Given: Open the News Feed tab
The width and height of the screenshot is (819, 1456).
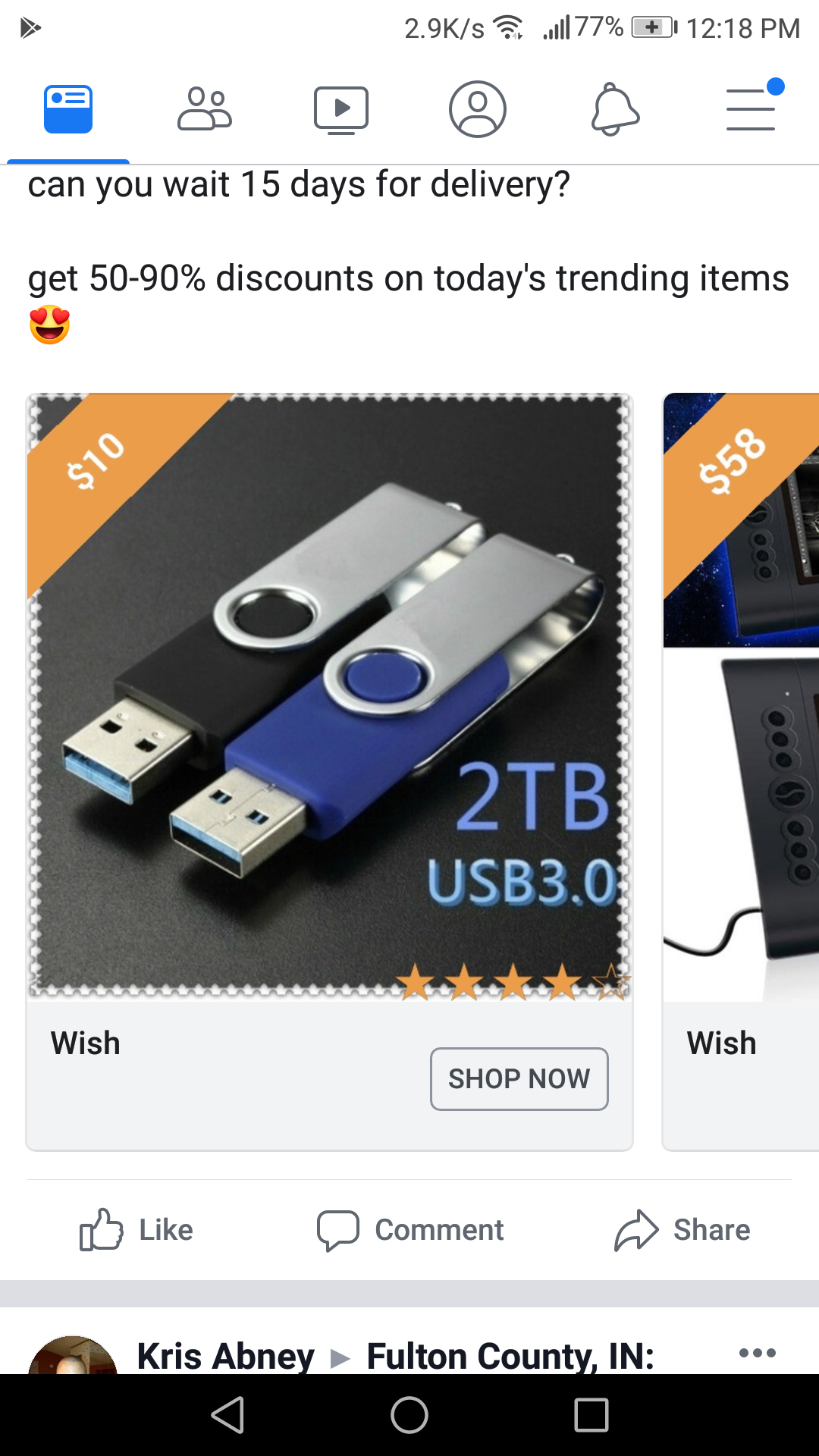Looking at the screenshot, I should [68, 109].
